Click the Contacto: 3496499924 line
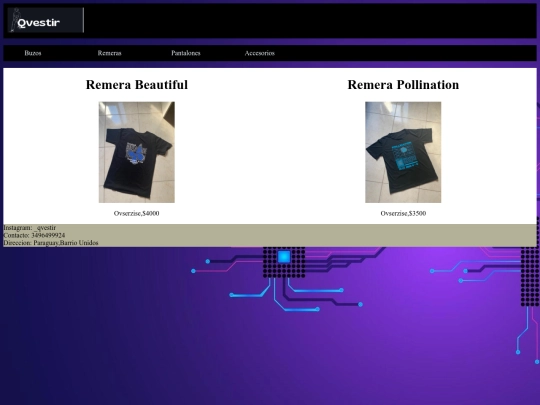This screenshot has width=540, height=405. coord(34,235)
